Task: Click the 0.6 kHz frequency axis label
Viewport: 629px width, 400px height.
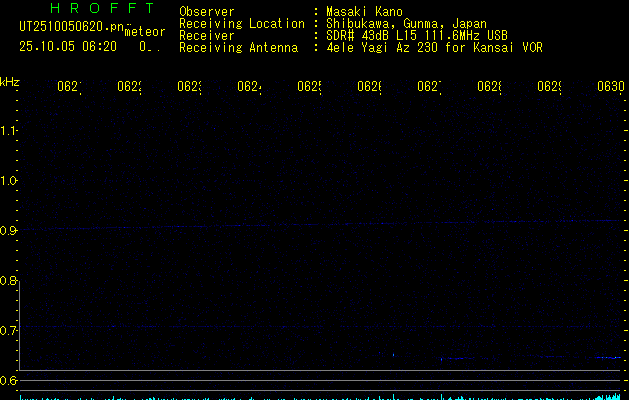Action: click(10, 380)
